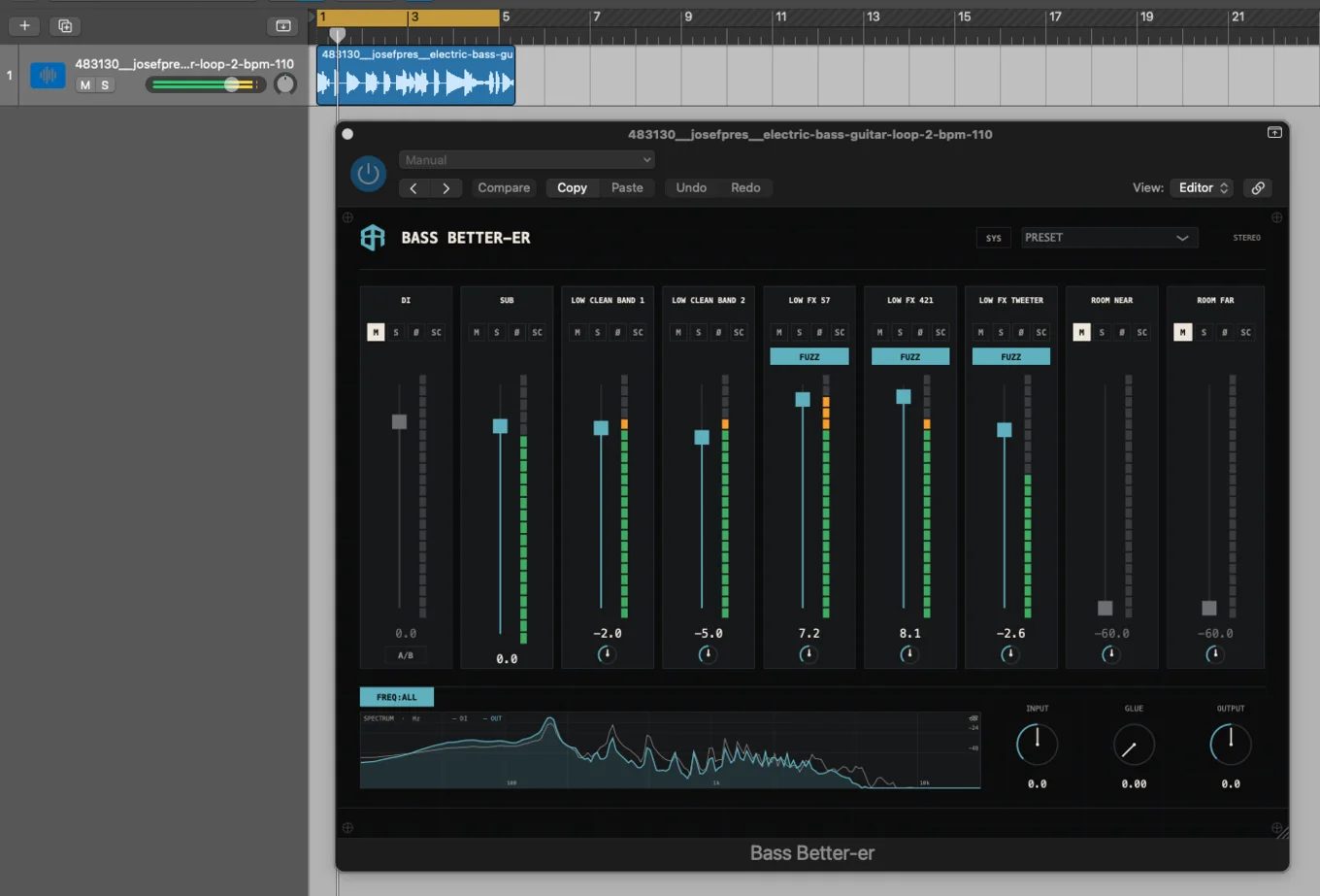Mute the Sub channel
The image size is (1320, 896).
click(x=477, y=332)
